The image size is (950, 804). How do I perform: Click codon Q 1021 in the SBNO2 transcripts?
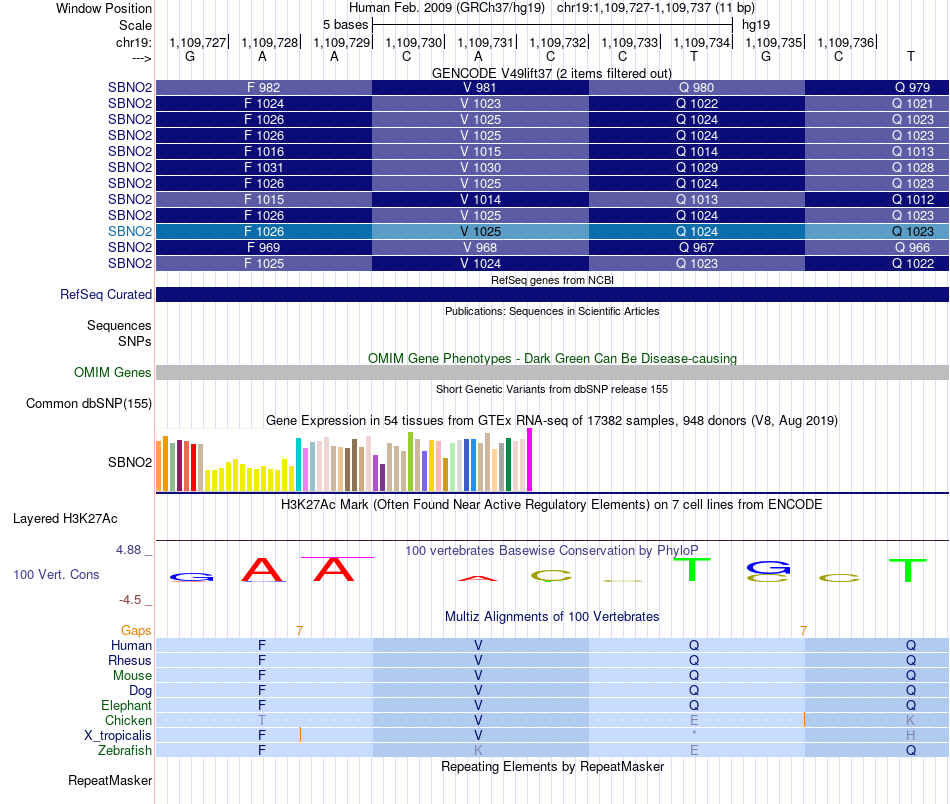click(912, 104)
